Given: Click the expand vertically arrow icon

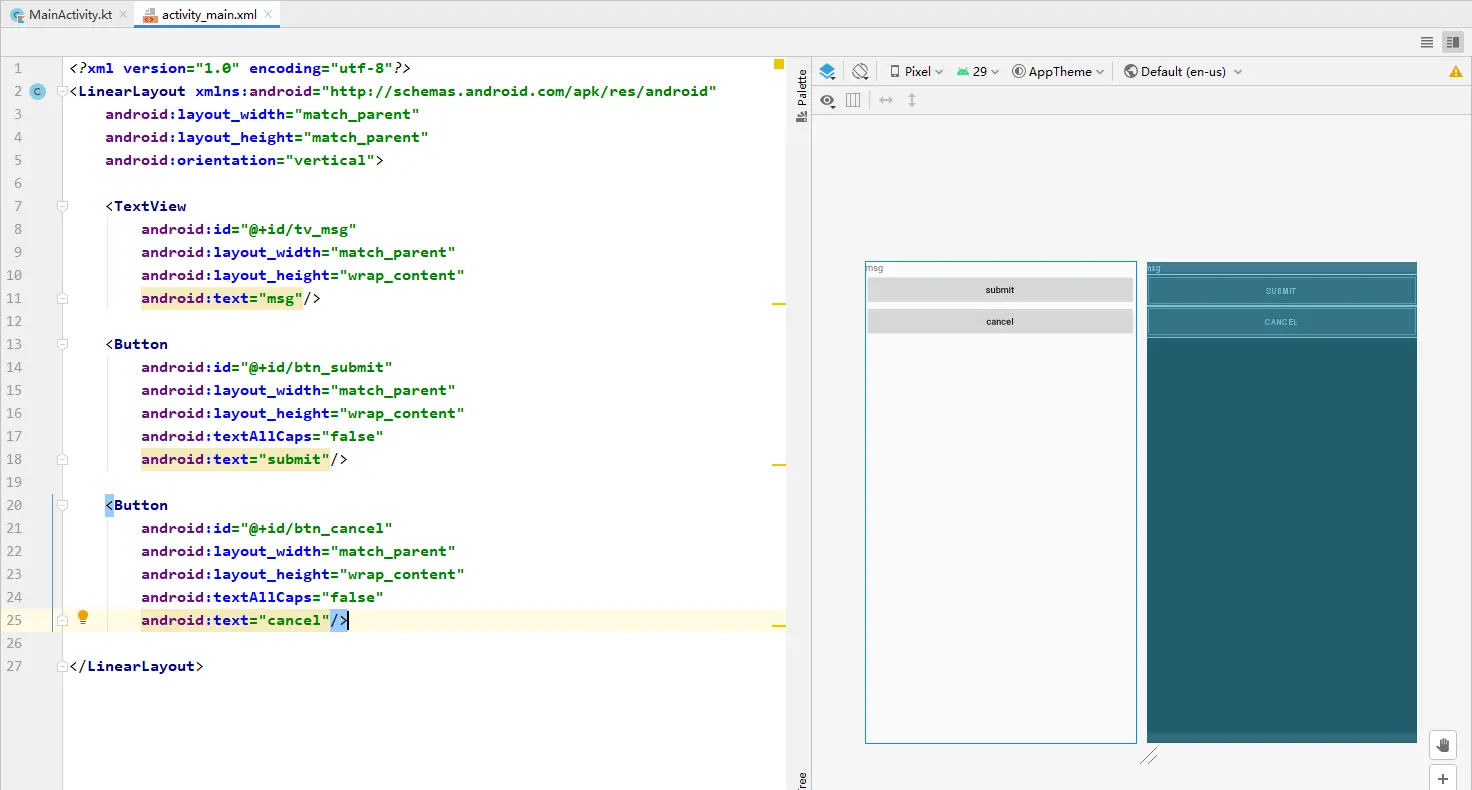Looking at the screenshot, I should 912,100.
